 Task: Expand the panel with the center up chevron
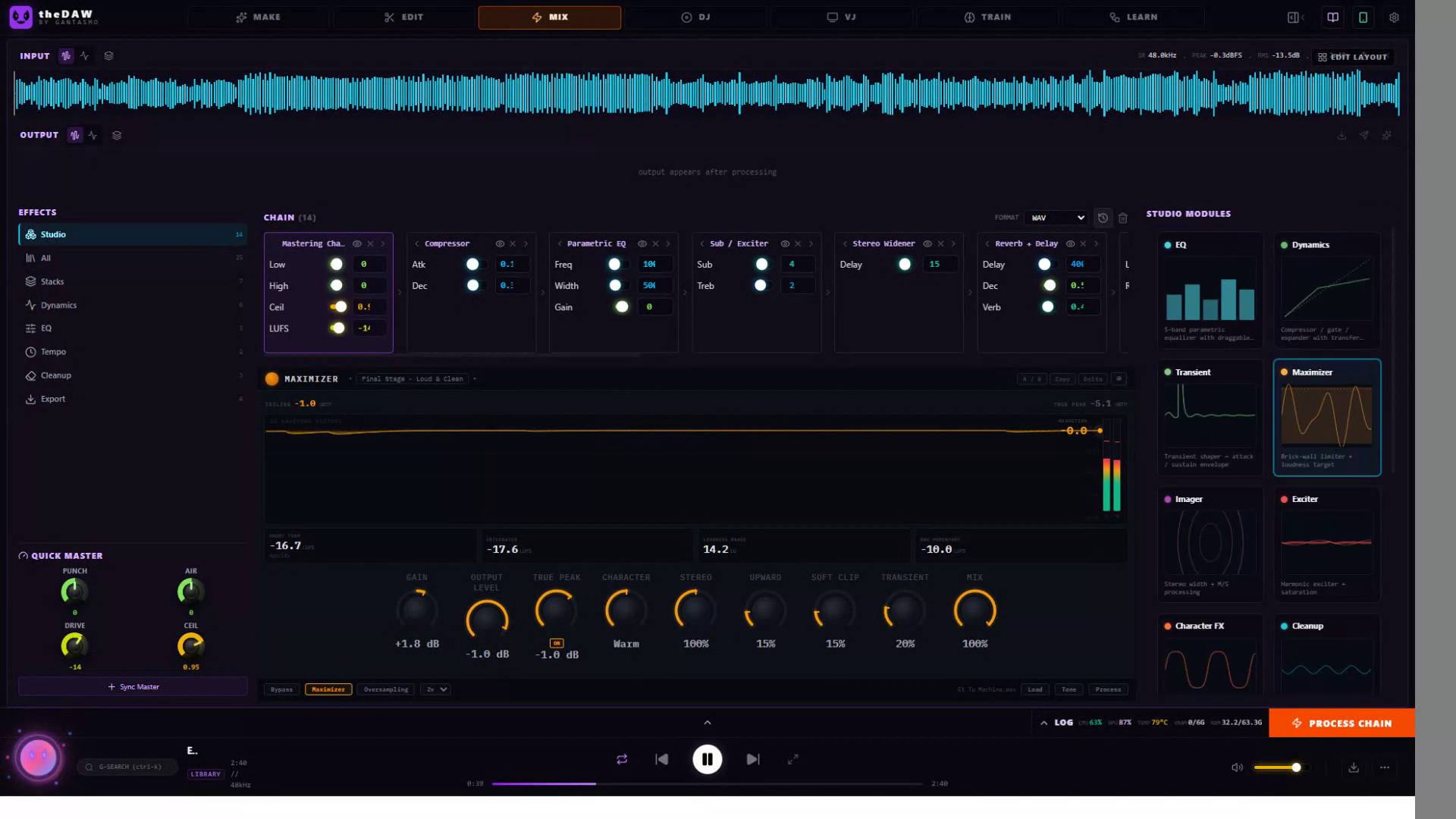point(707,723)
